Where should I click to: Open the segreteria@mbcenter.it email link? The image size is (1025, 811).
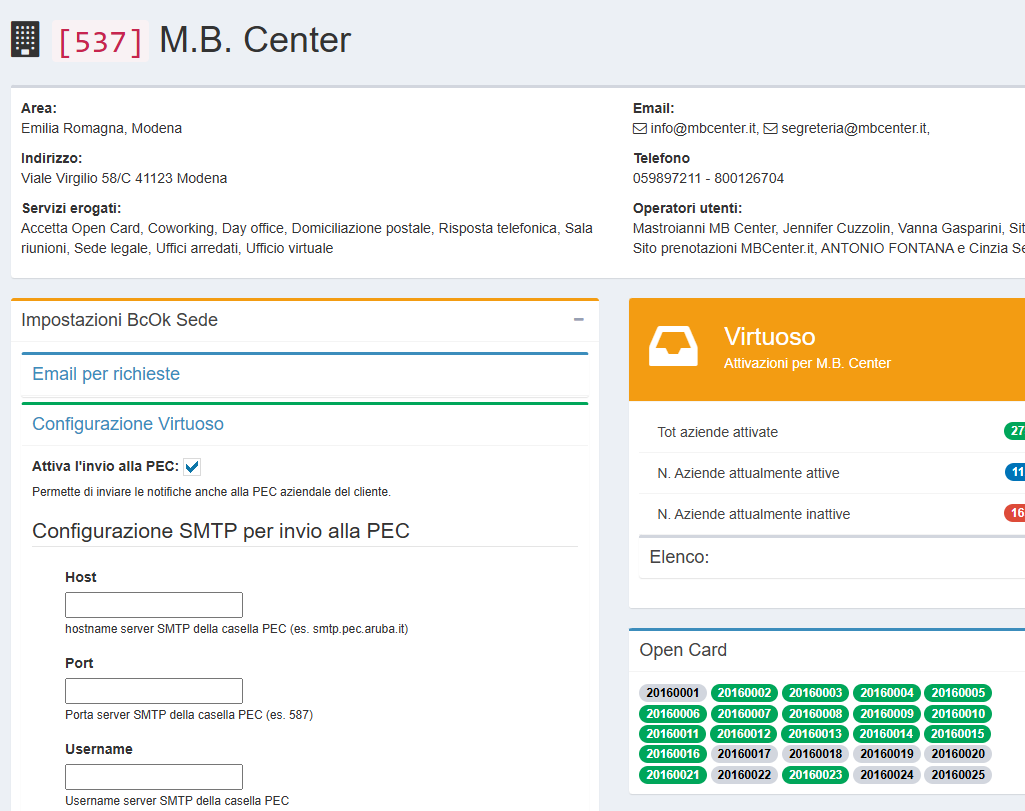click(x=854, y=129)
